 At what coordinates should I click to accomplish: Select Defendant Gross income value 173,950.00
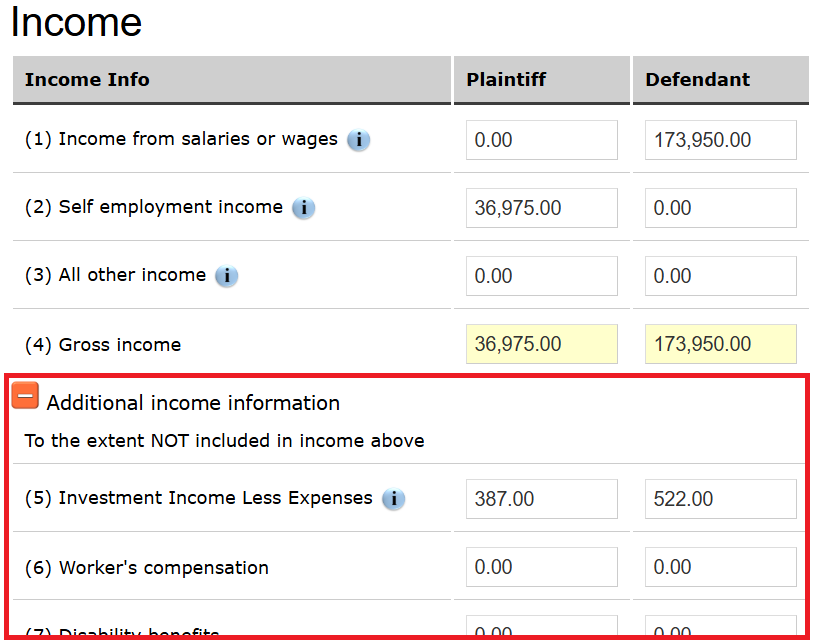coord(721,344)
